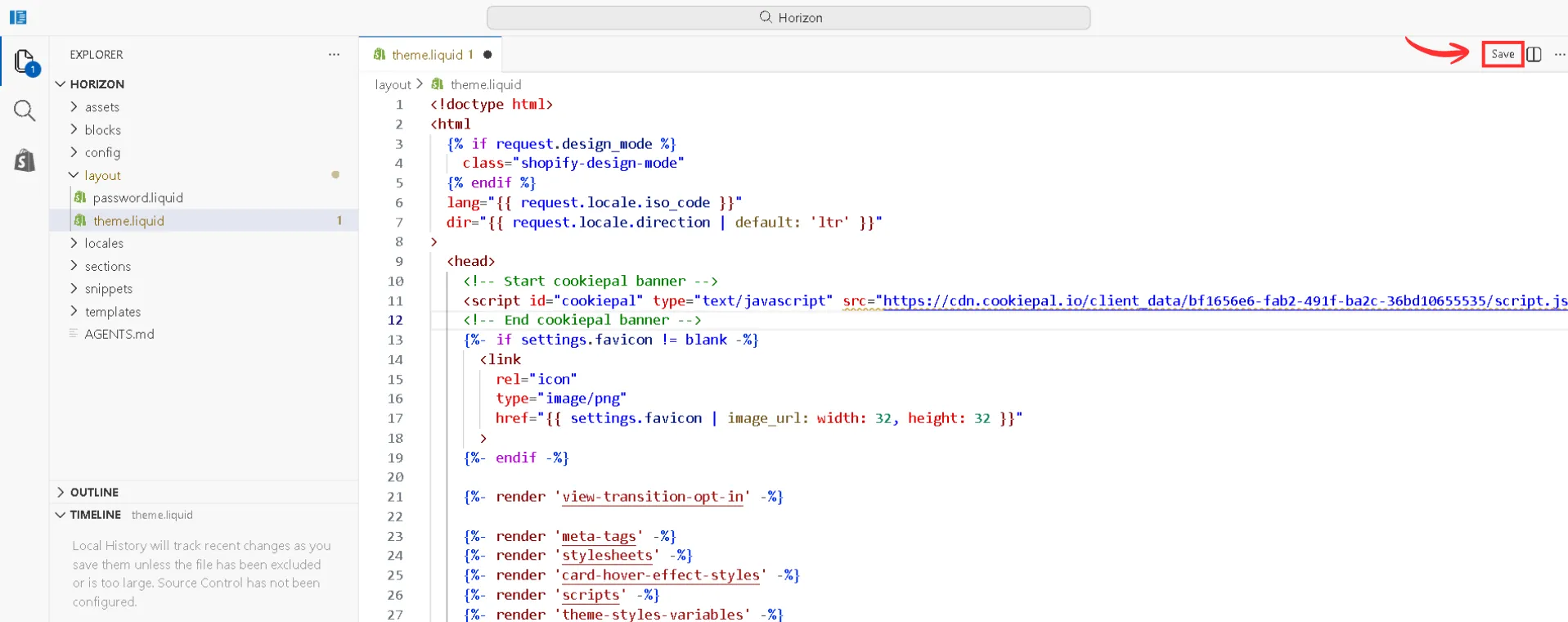Open the cookiepal script URL link
The image size is (1568, 622).
[x=1225, y=300]
